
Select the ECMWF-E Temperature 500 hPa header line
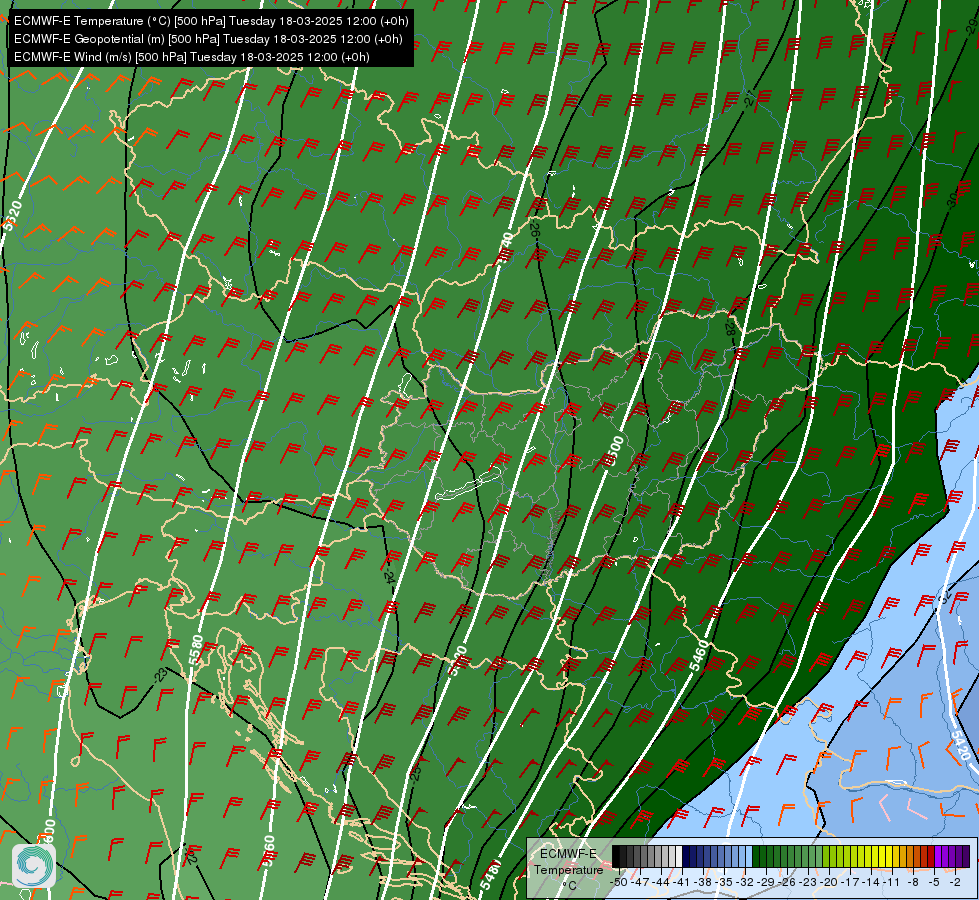[211, 21]
